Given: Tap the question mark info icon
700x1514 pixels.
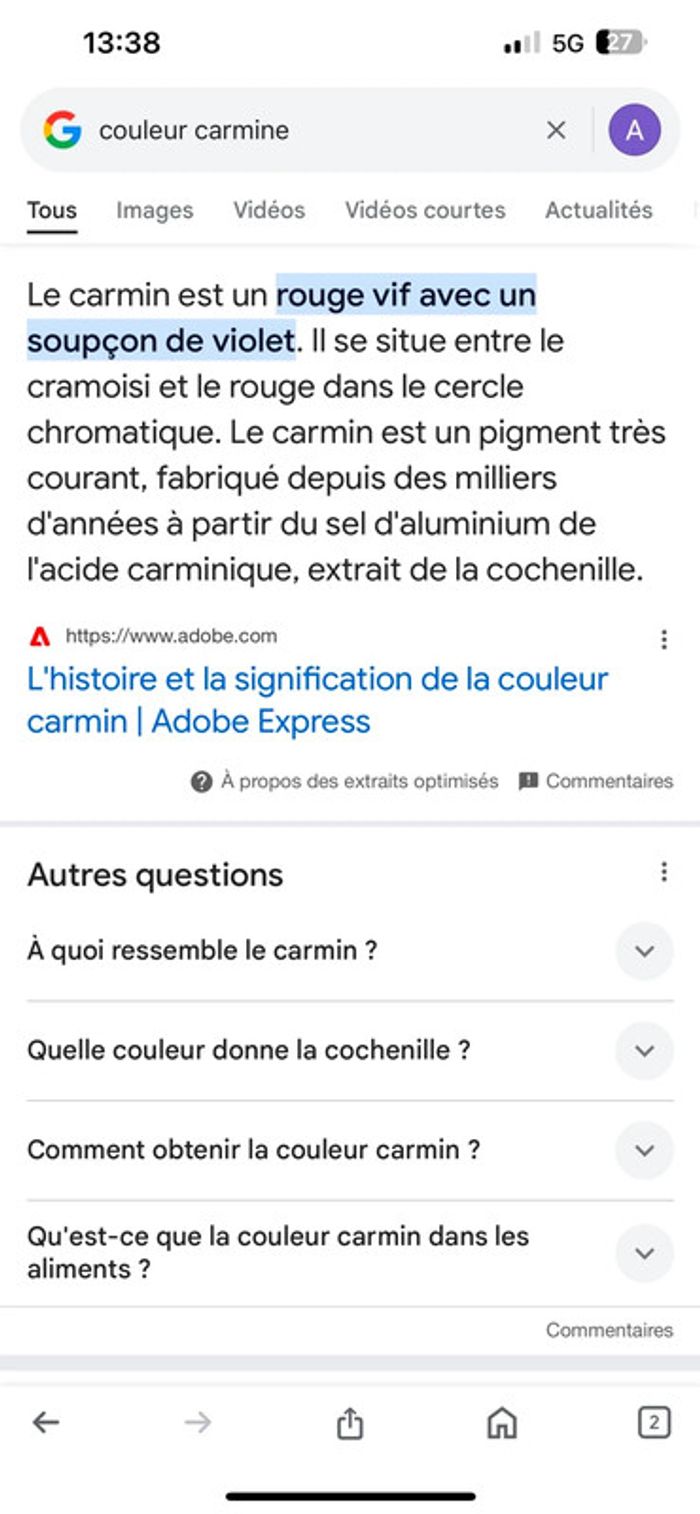Looking at the screenshot, I should [x=201, y=782].
